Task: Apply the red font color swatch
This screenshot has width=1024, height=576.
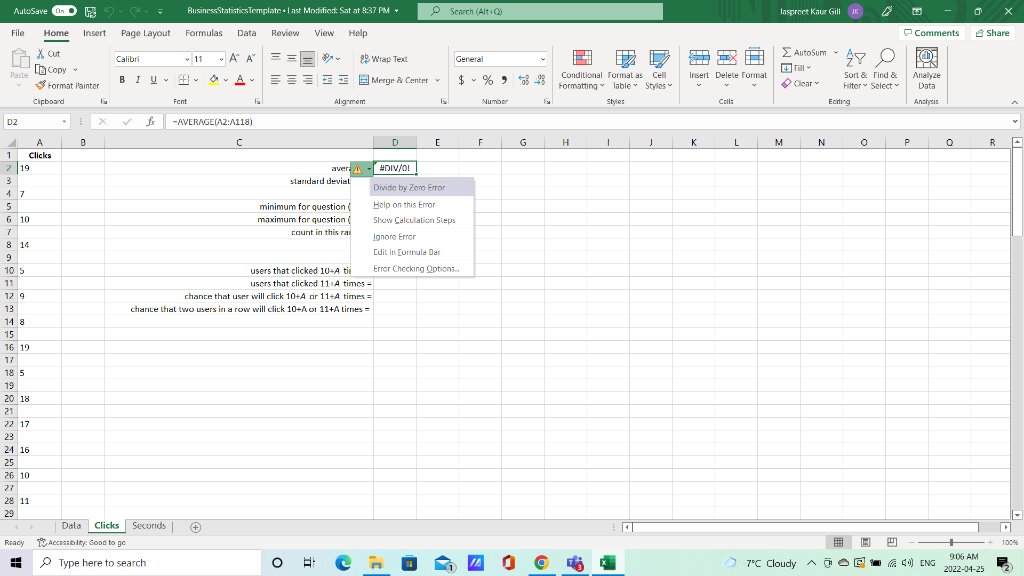Action: 240,80
